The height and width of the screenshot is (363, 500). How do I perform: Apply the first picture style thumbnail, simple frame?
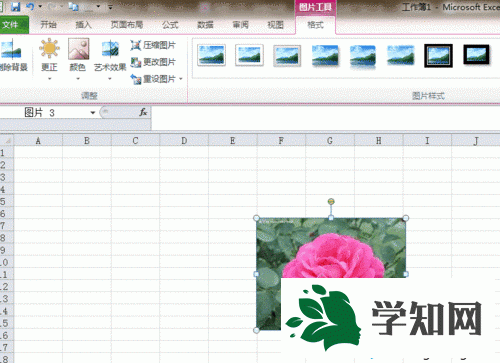(211, 55)
